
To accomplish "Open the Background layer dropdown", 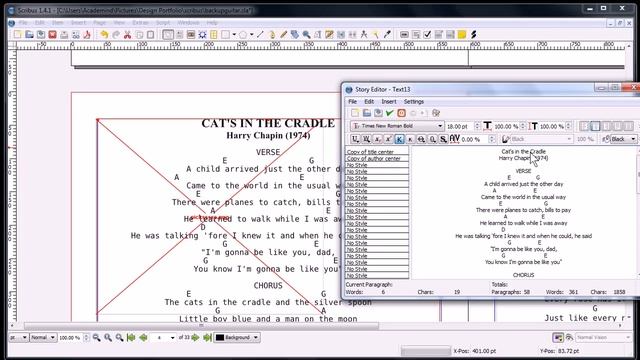I will [x=237, y=338].
